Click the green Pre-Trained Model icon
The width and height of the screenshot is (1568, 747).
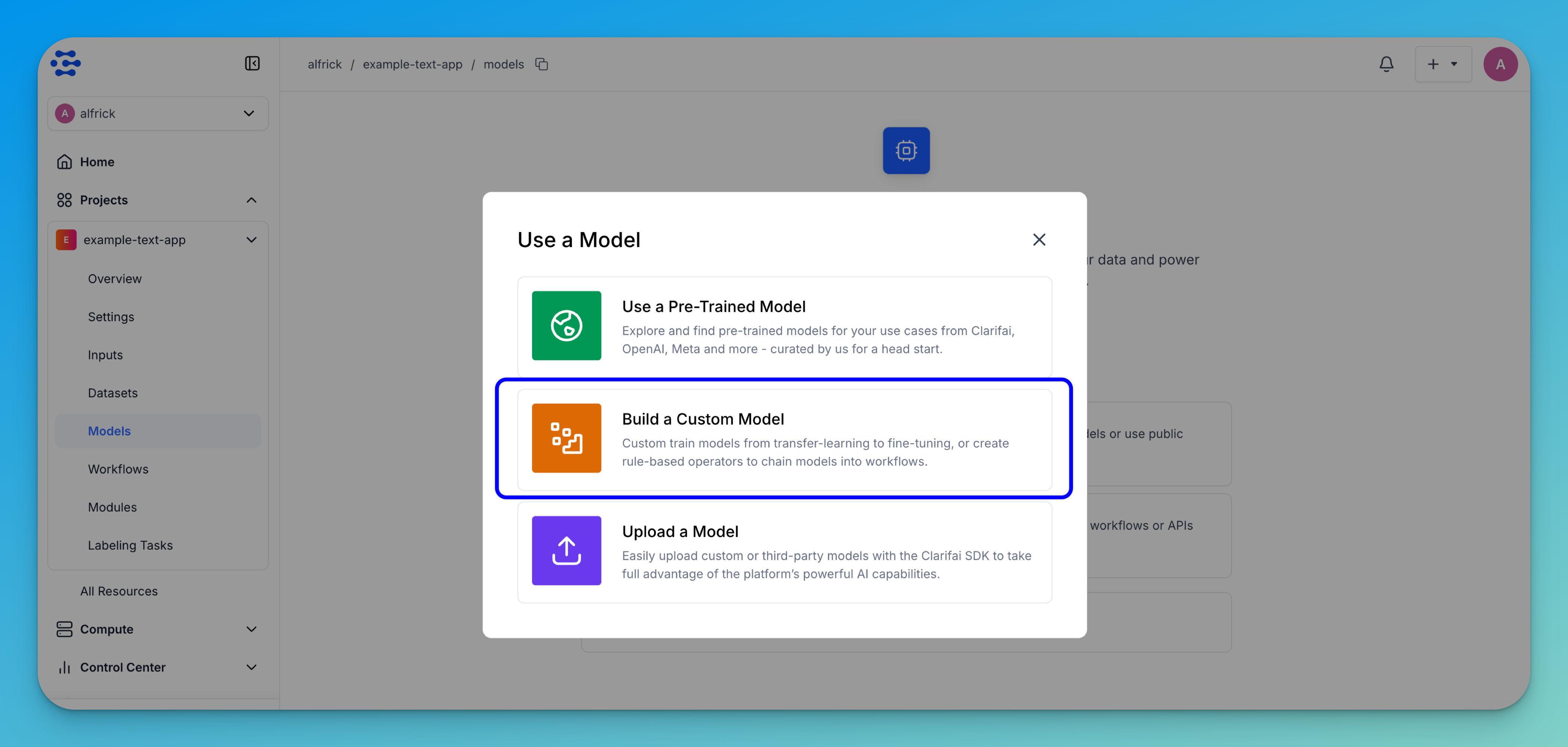tap(566, 325)
